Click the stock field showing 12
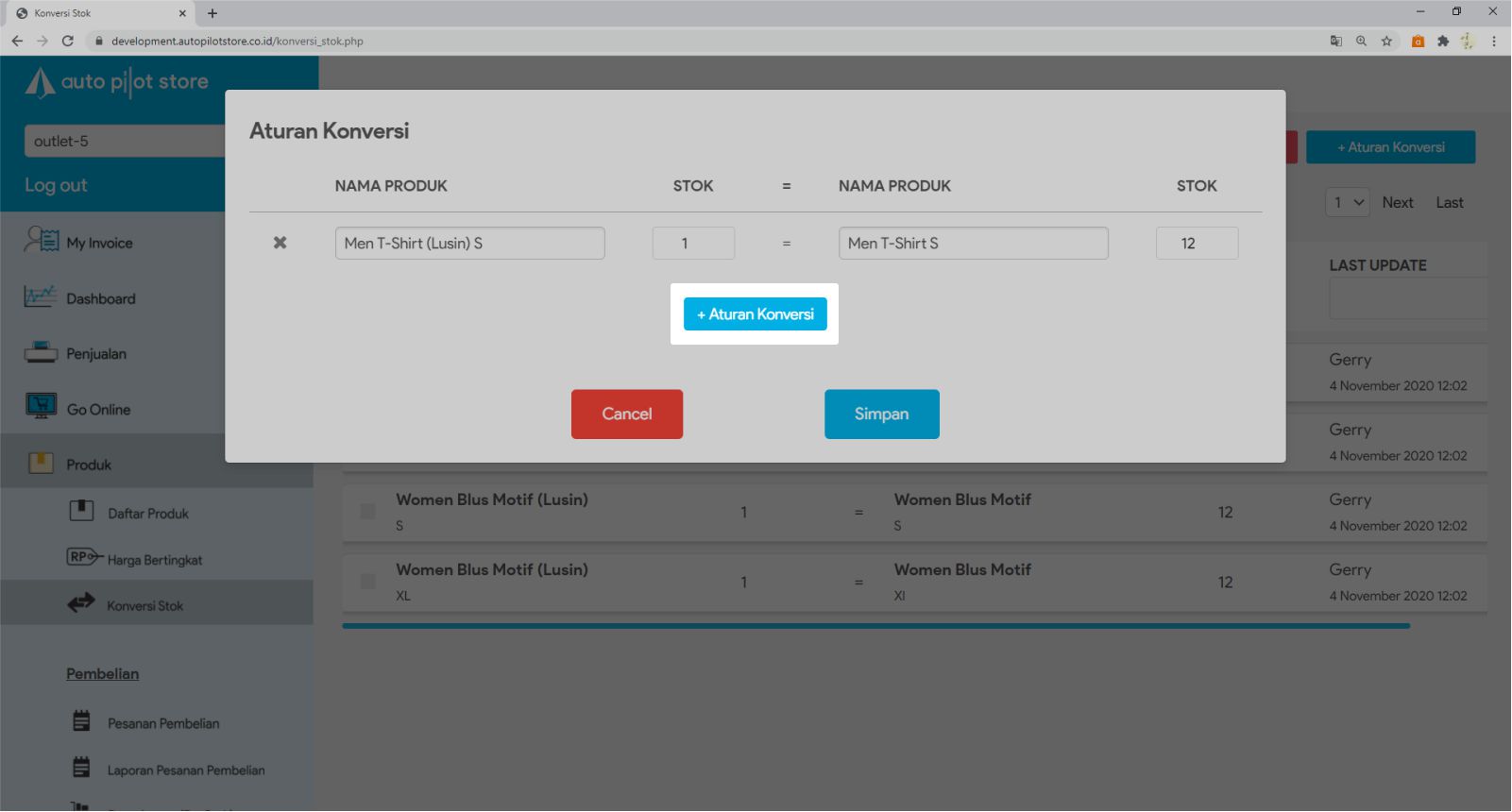This screenshot has height=812, width=1512. click(x=1196, y=244)
